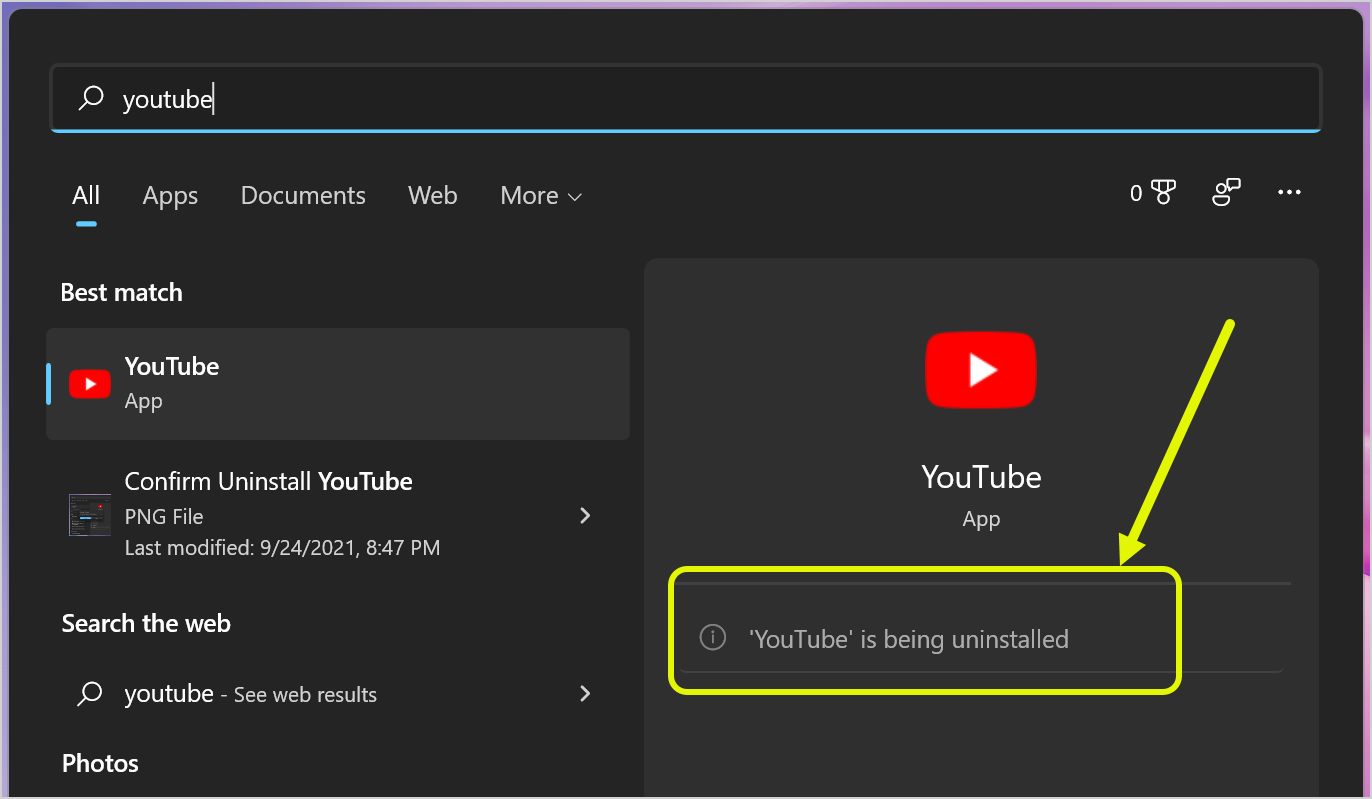Click the Confirm Uninstall YouTube PNG thumbnail

pos(90,515)
